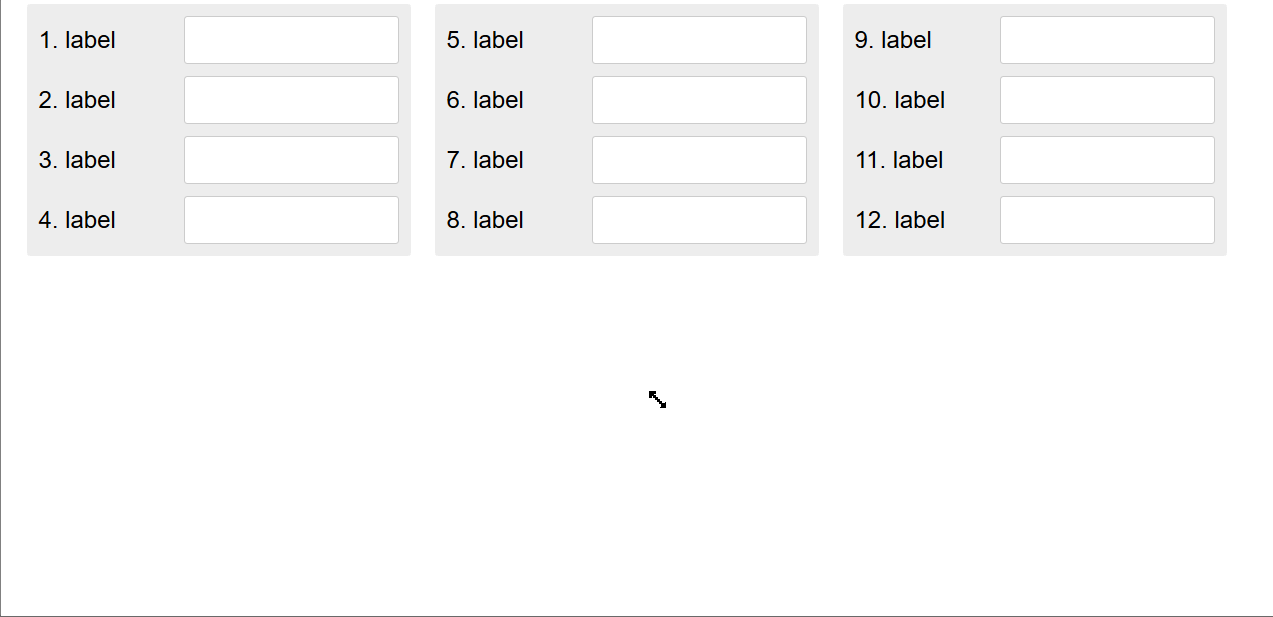Click the input next to 8. label
Screen dimensions: 1273x617
pos(699,220)
